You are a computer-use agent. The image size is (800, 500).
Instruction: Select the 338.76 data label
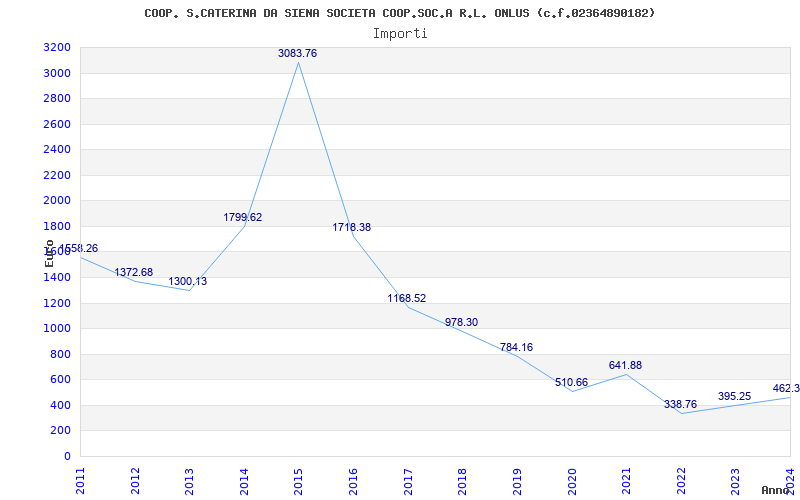[x=680, y=405]
